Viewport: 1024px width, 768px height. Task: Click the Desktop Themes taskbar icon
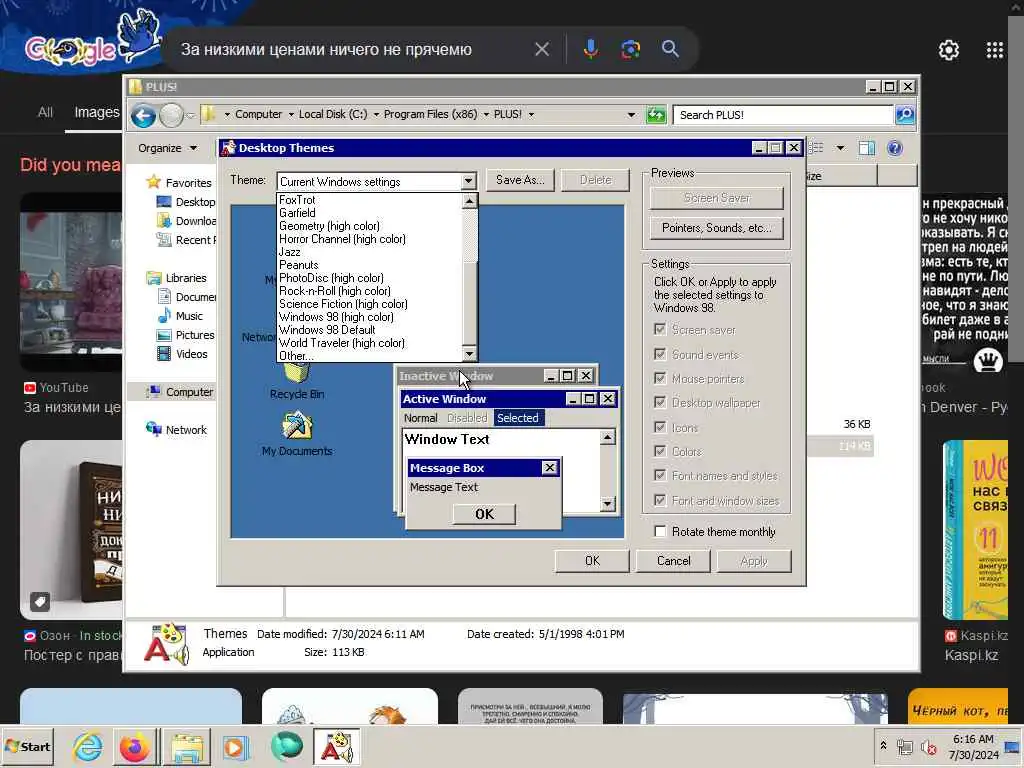point(337,746)
